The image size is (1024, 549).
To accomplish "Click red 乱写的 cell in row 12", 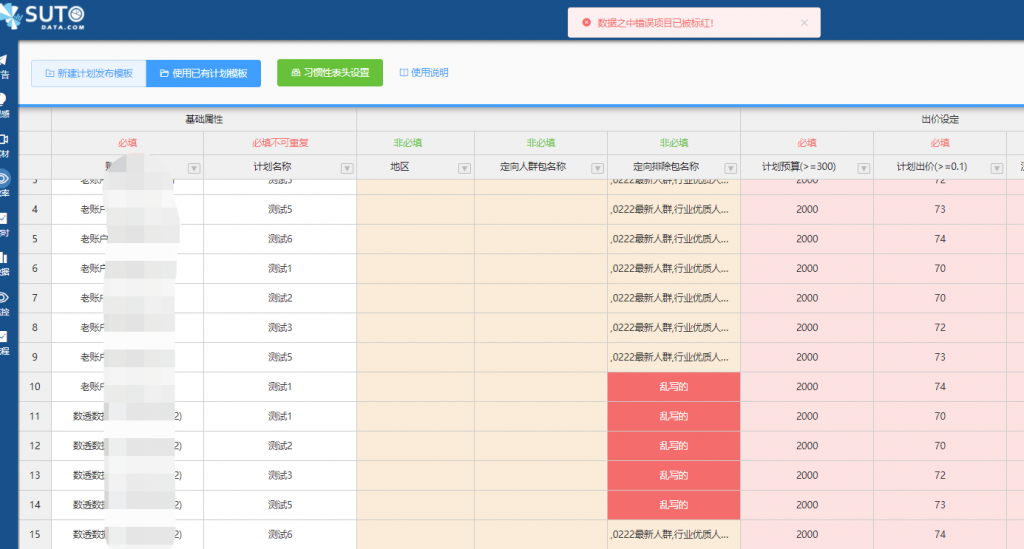I will click(674, 446).
